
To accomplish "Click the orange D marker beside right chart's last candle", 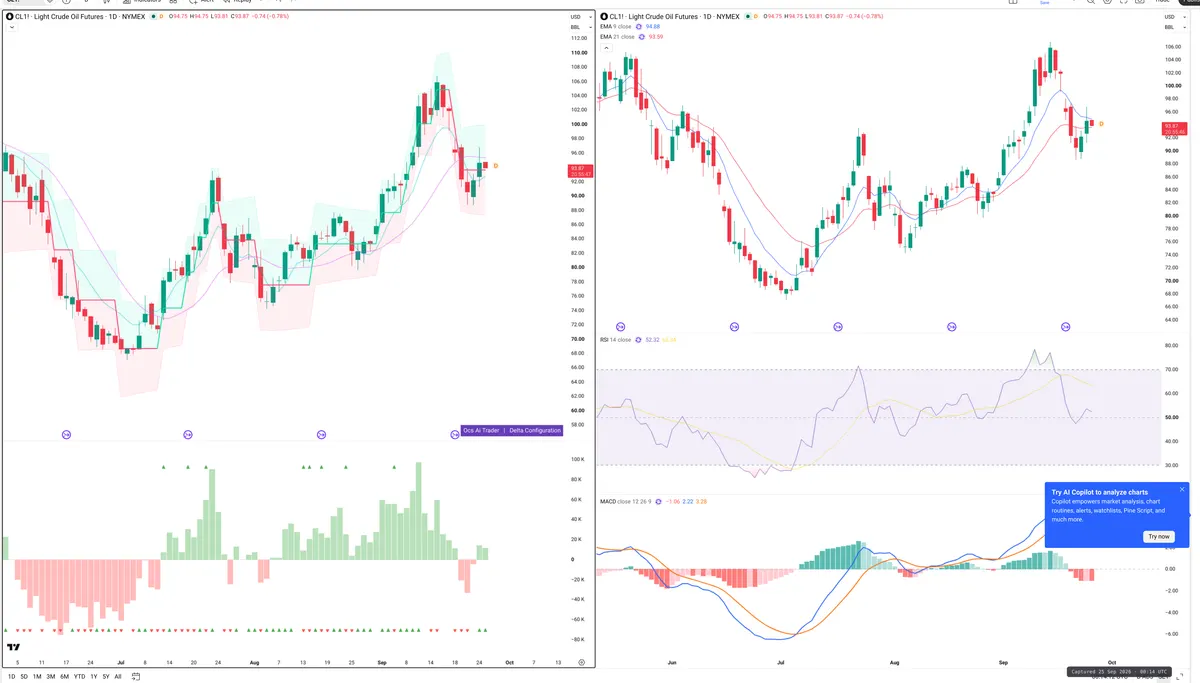I will click(x=1101, y=123).
